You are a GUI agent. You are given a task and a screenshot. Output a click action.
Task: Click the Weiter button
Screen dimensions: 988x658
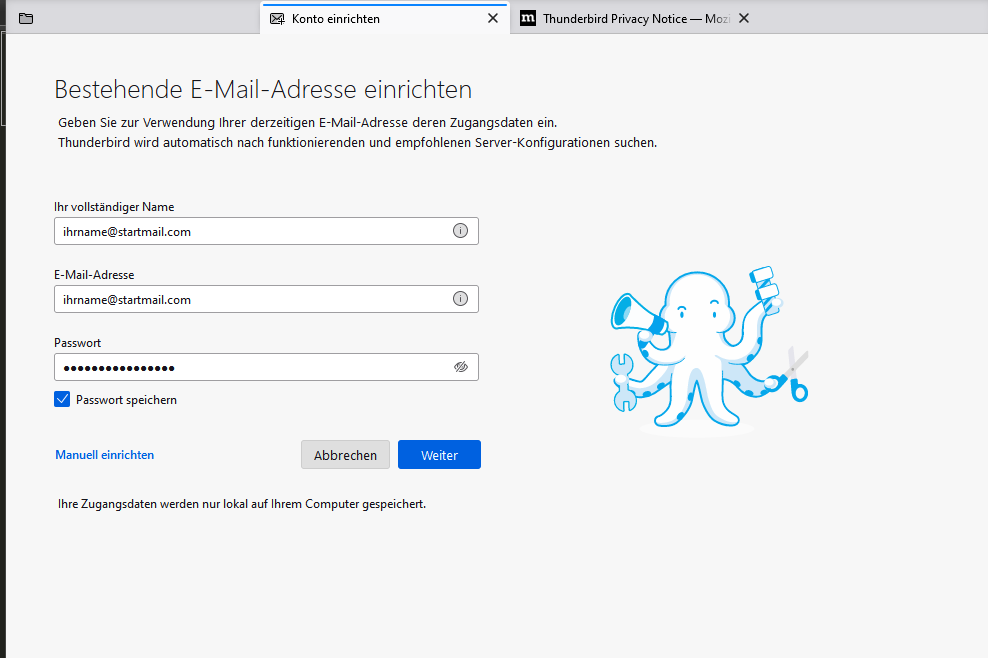[x=439, y=454]
